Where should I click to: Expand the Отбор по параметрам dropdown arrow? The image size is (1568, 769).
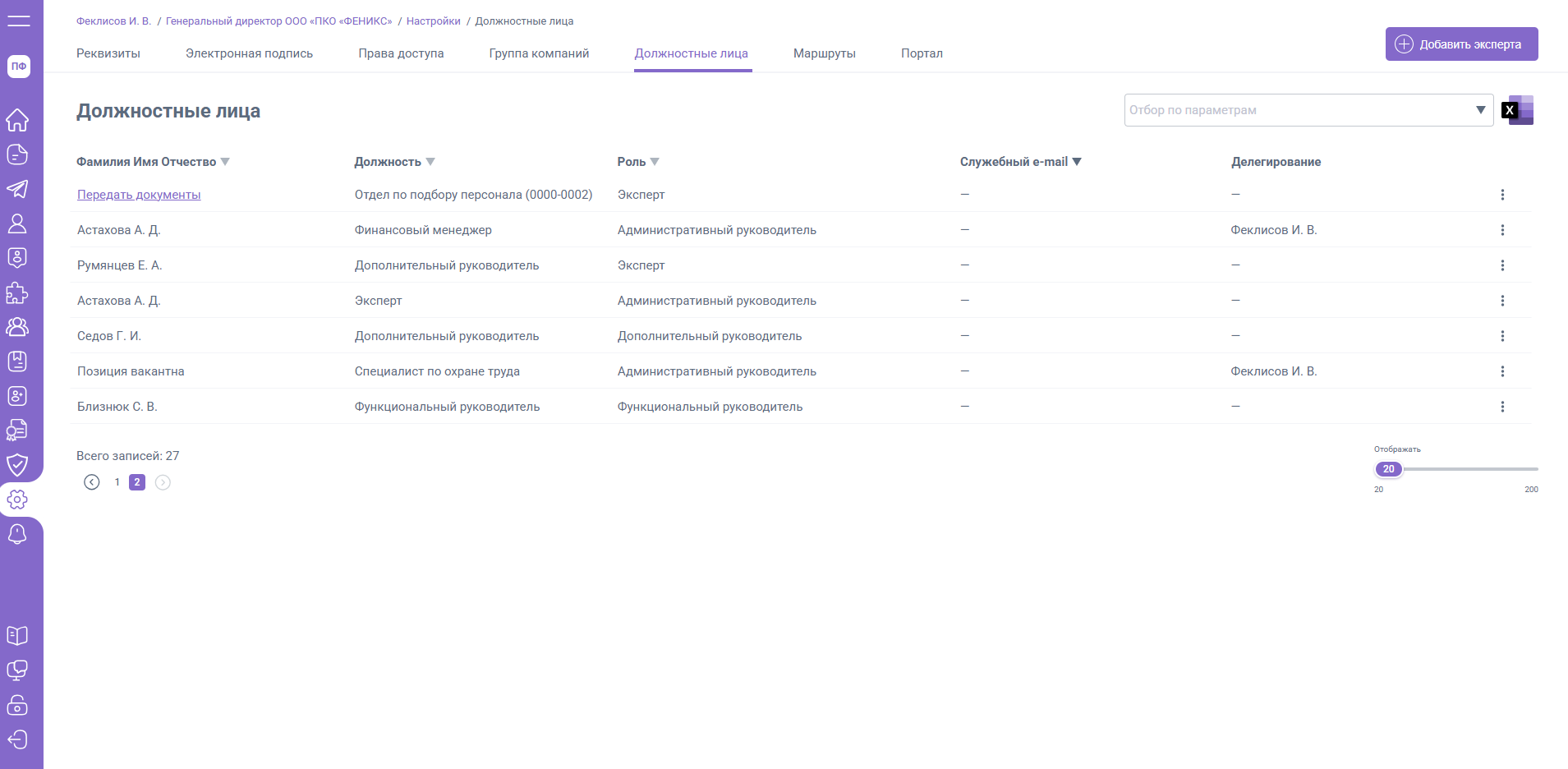[x=1480, y=110]
